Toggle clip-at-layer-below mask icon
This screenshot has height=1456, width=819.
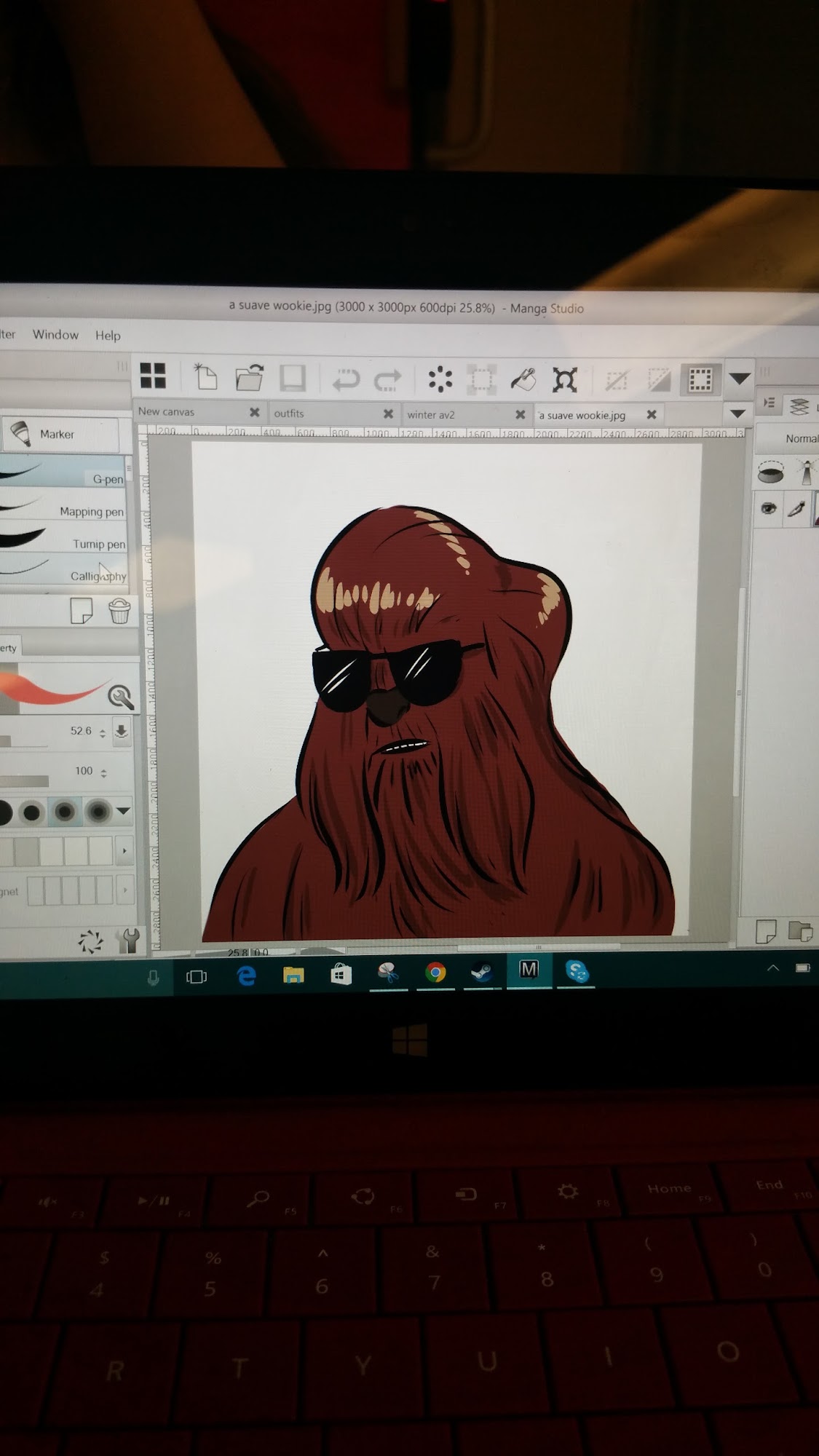click(771, 472)
